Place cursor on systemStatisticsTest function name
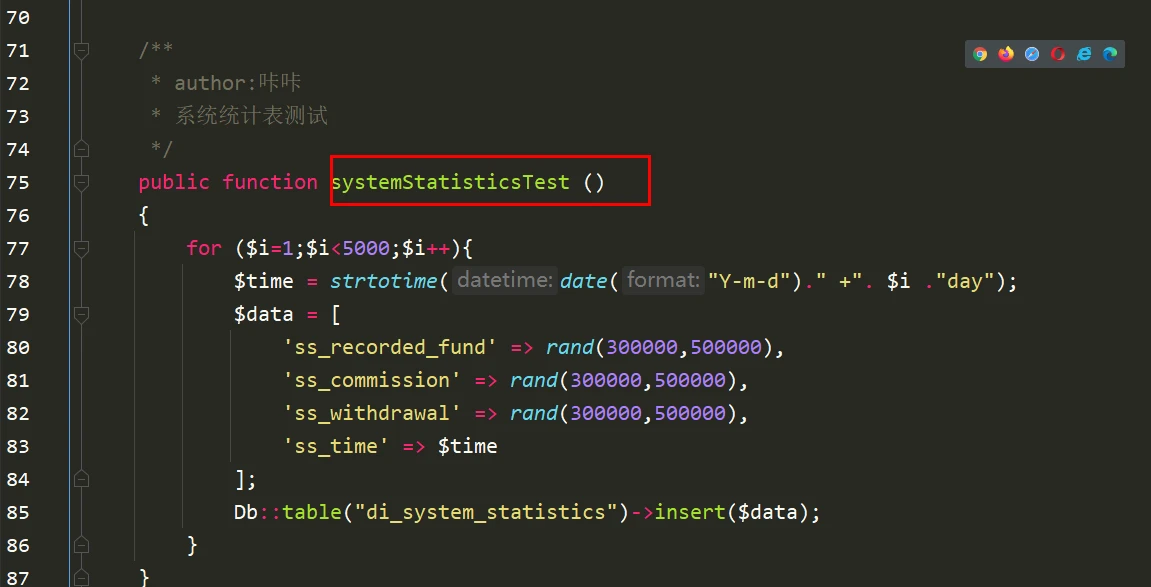 coord(450,182)
